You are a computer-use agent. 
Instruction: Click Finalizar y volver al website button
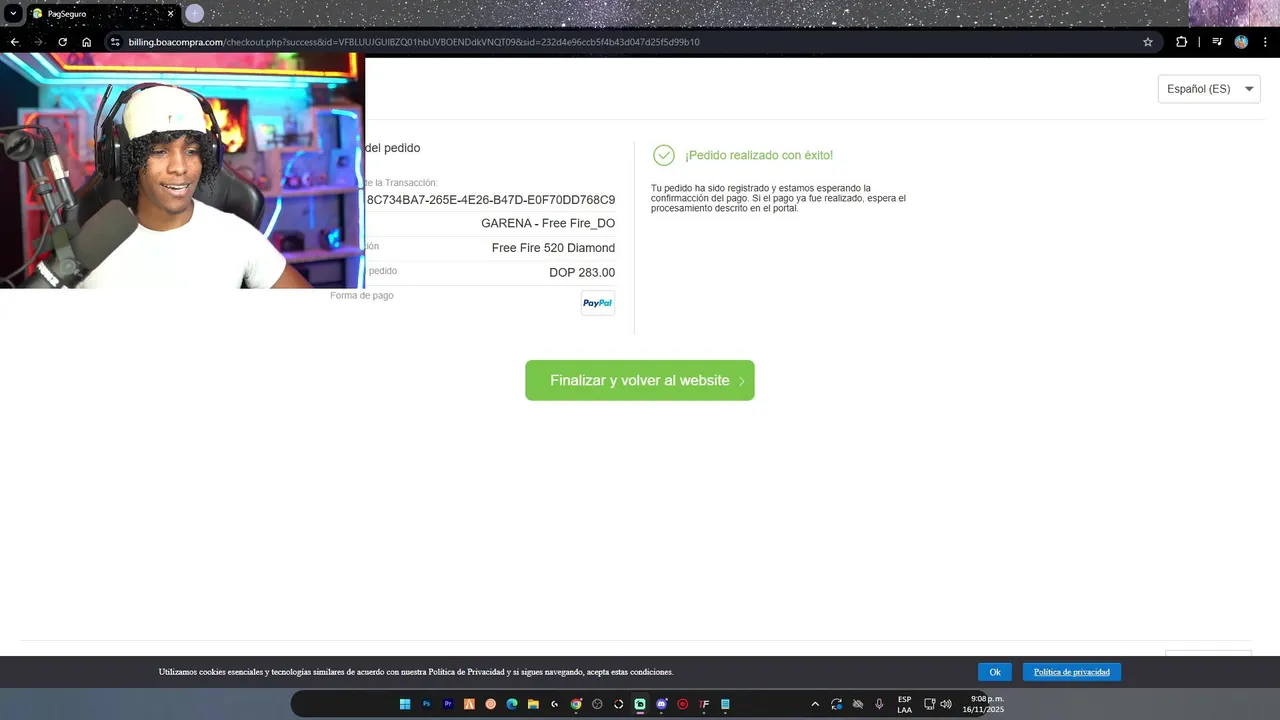(640, 380)
